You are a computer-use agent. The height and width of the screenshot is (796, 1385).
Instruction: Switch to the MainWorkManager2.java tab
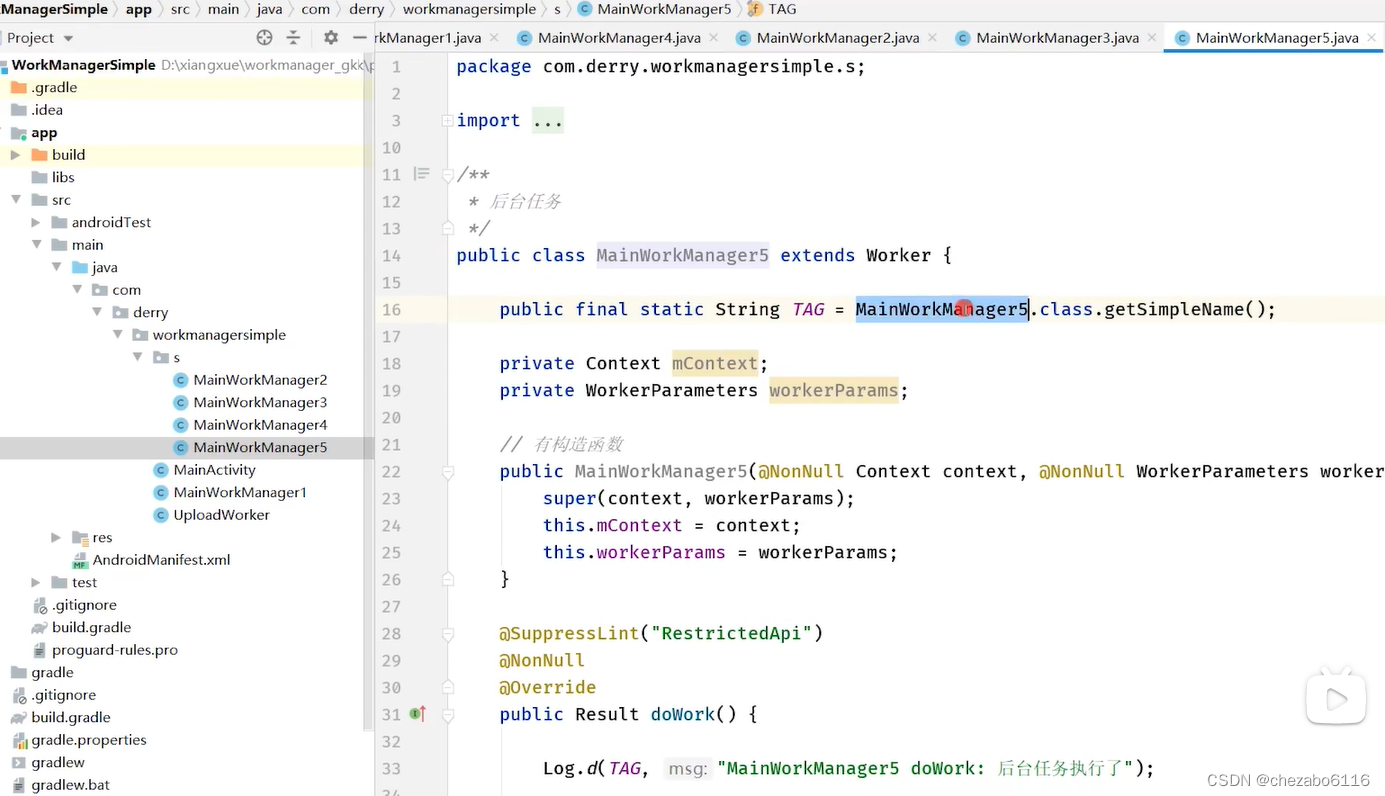pyautogui.click(x=836, y=37)
